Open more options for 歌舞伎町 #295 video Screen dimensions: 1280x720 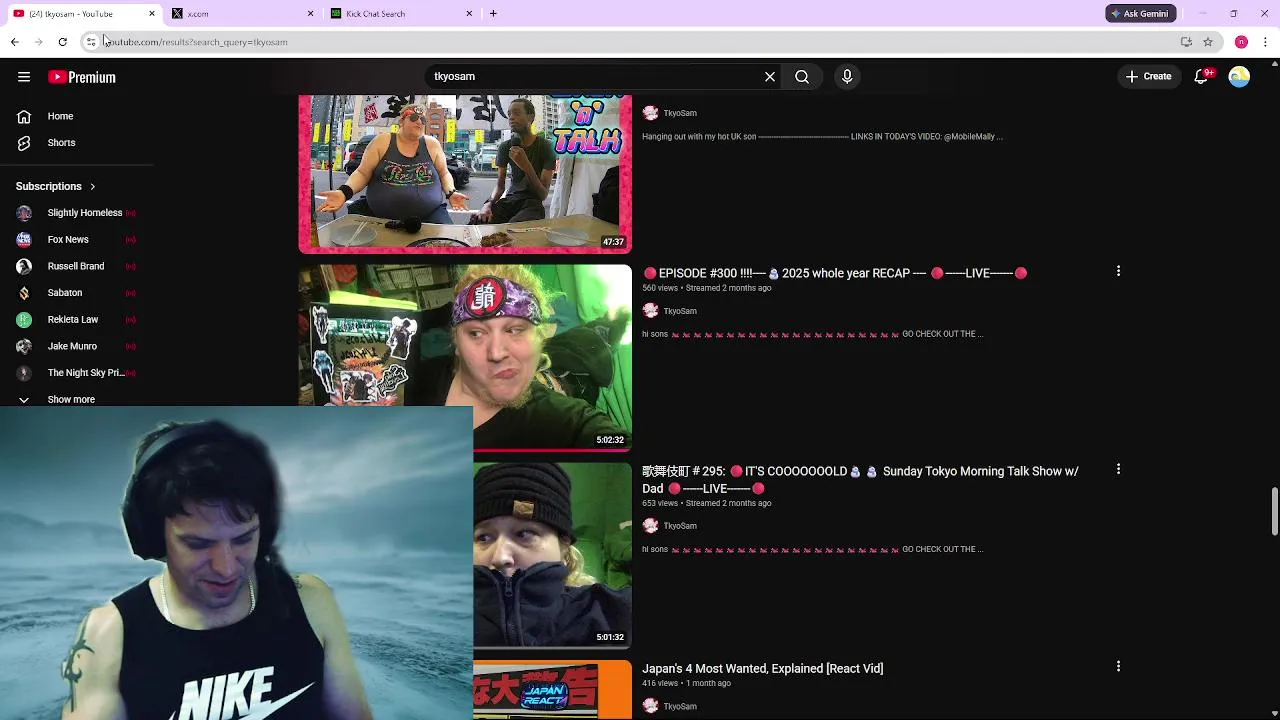[1118, 469]
